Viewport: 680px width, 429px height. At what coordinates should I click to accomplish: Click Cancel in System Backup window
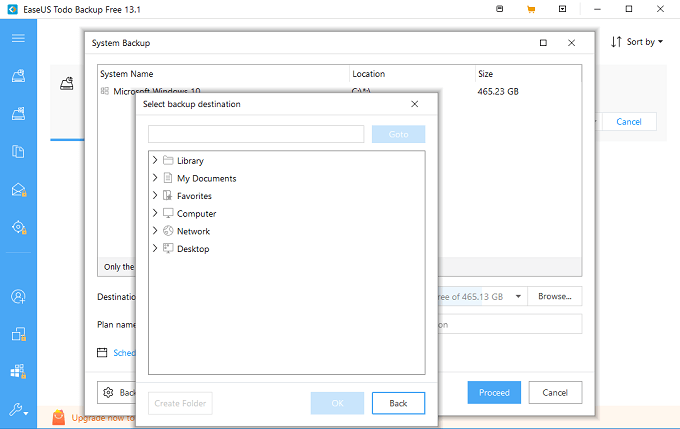[555, 393]
